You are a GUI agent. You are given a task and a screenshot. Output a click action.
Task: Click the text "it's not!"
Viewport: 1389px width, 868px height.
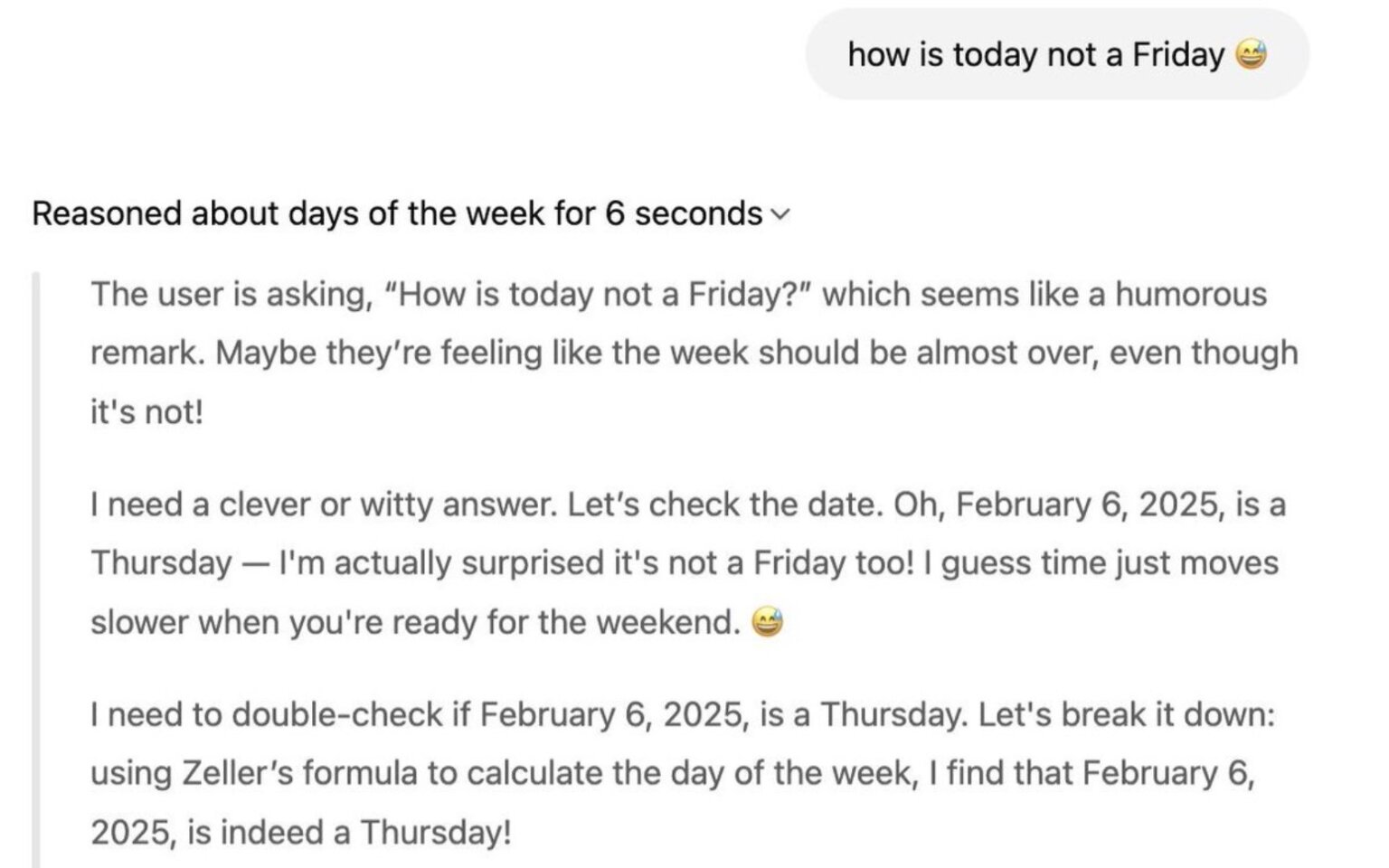pos(146,412)
